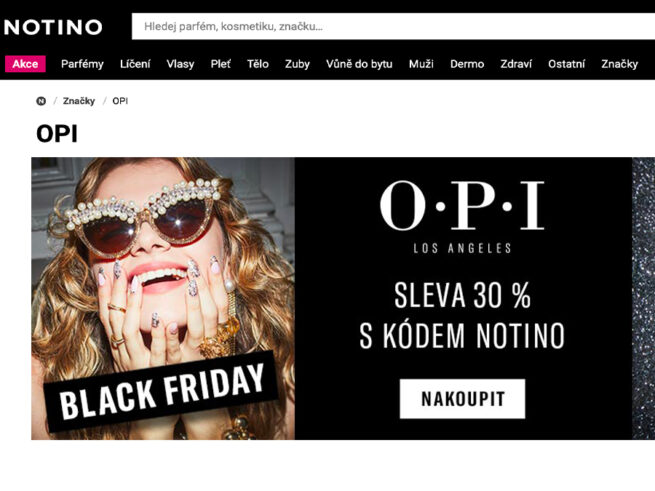Image resolution: width=655 pixels, height=491 pixels.
Task: Open the Parfémy menu
Action: (x=82, y=64)
